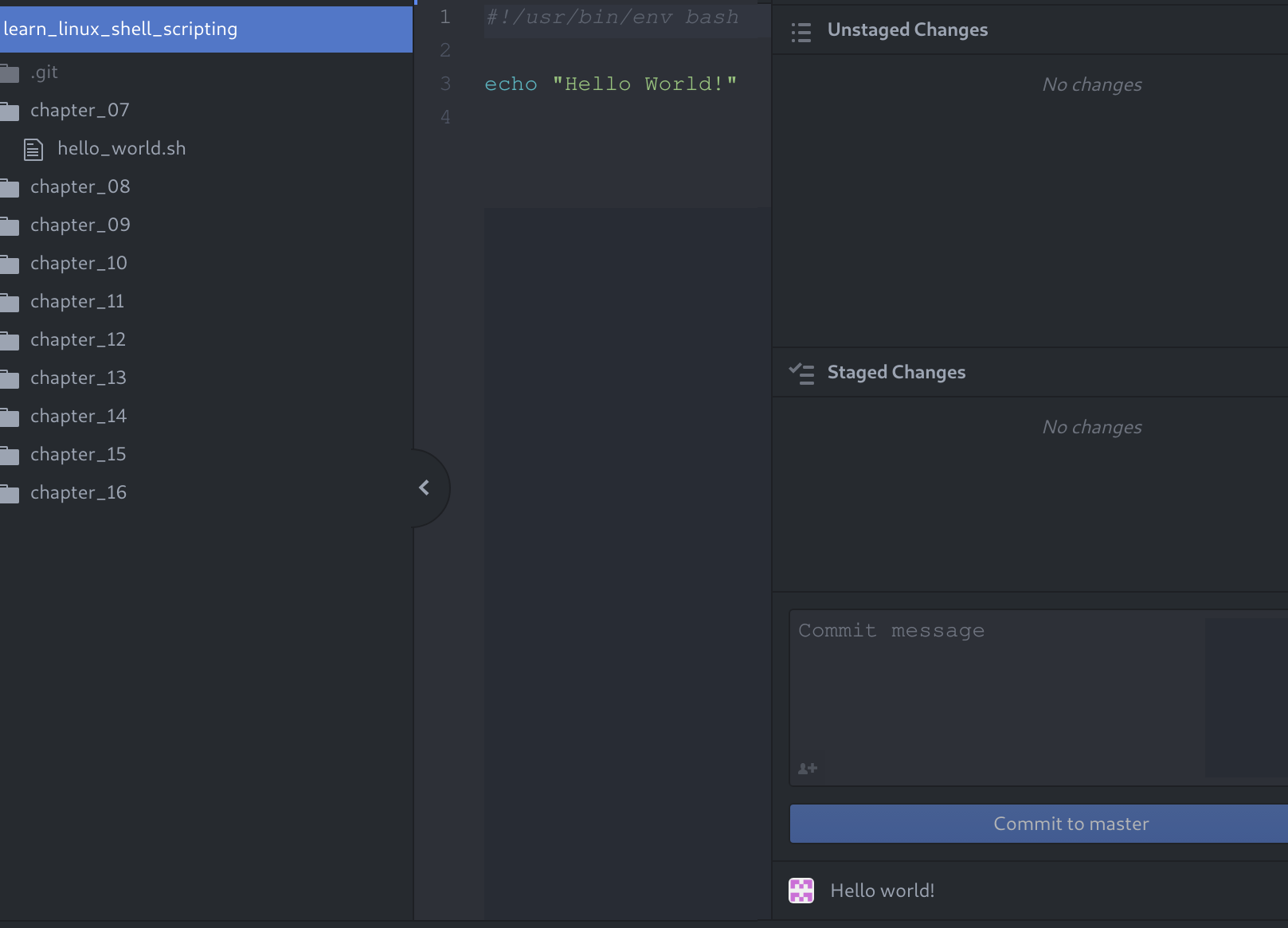Open the last commit Hello world!

point(882,891)
